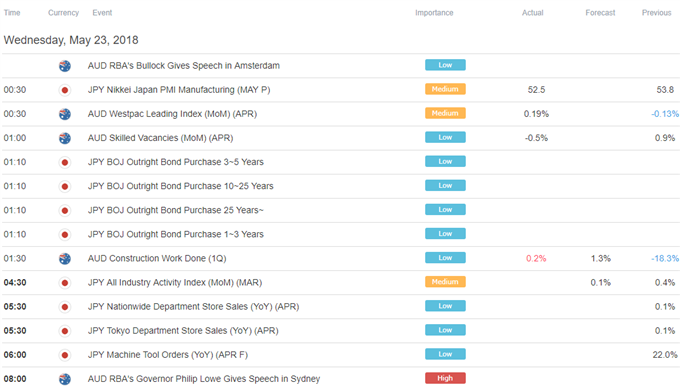Open JPY BOJ Bond Purchase 10~25 Years event
The width and height of the screenshot is (680, 388).
tap(180, 186)
